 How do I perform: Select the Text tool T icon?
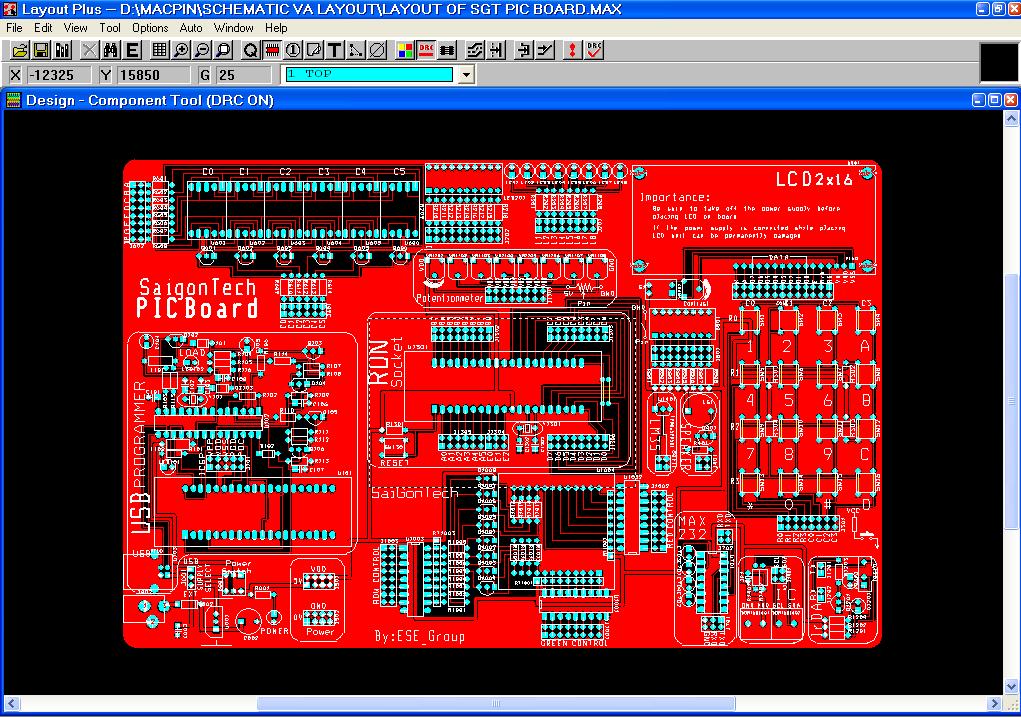tap(335, 50)
